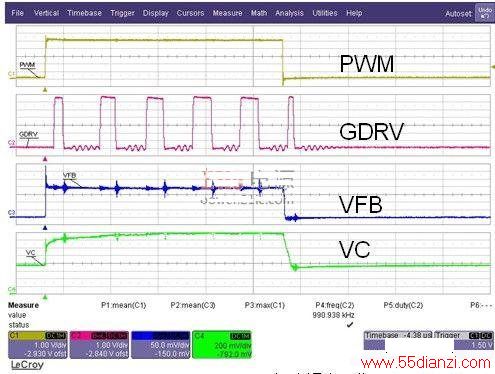Click the C4 ground level indicator

click(x=12, y=289)
